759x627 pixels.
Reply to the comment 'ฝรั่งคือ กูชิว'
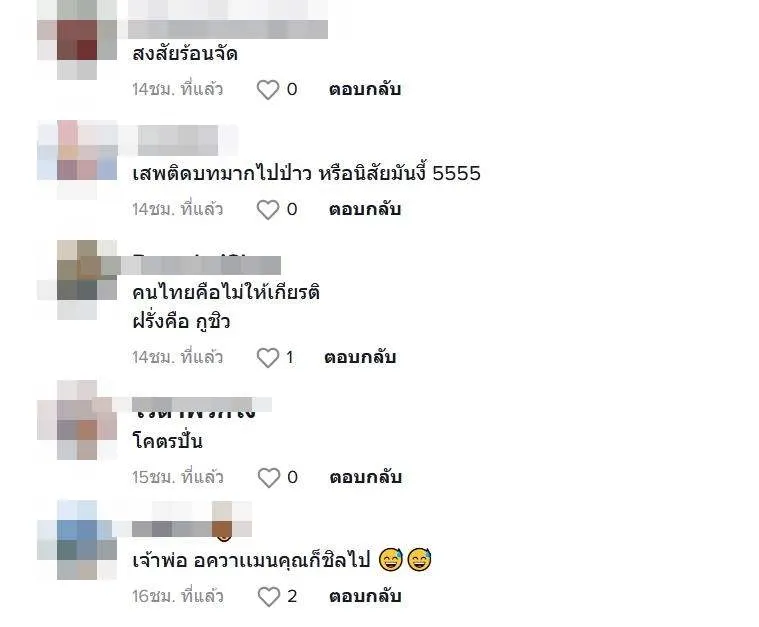pos(360,358)
